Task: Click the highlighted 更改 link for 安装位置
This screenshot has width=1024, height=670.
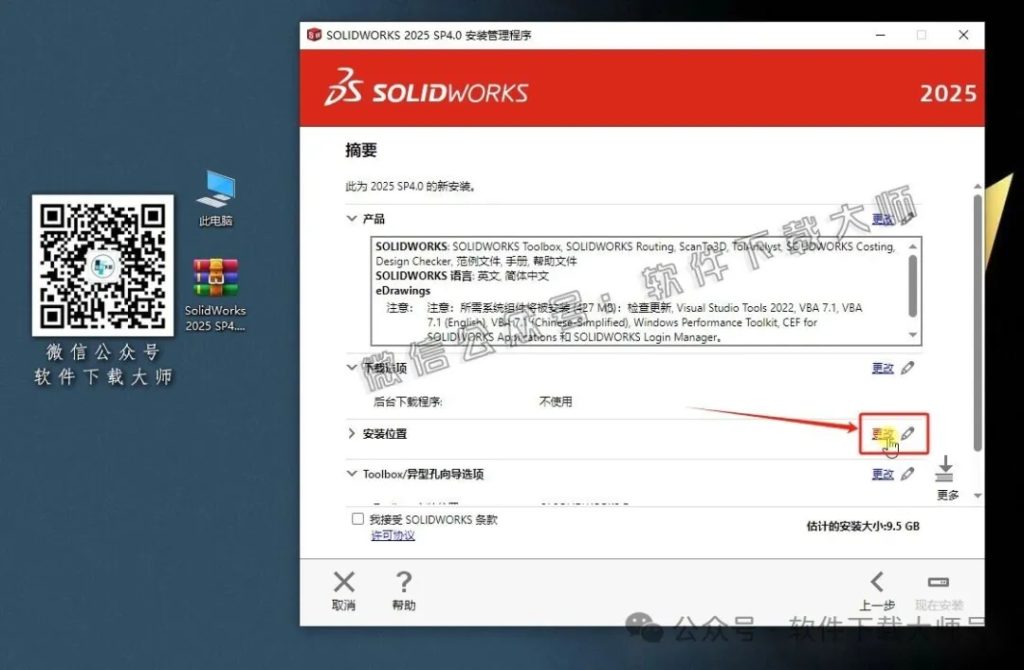Action: pos(883,433)
